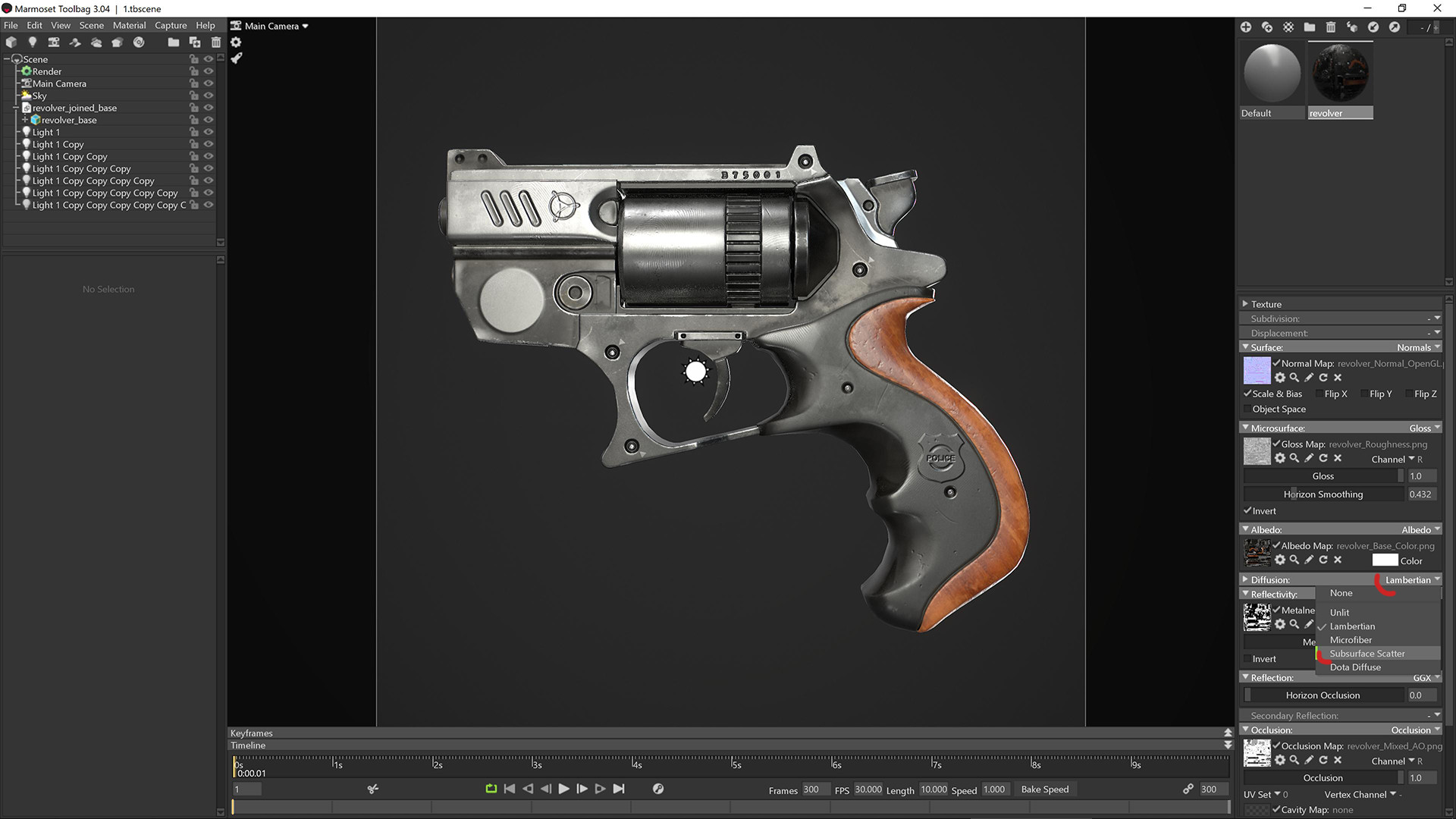This screenshot has width=1456, height=819.
Task: Open the Scene menu
Action: tap(92, 25)
